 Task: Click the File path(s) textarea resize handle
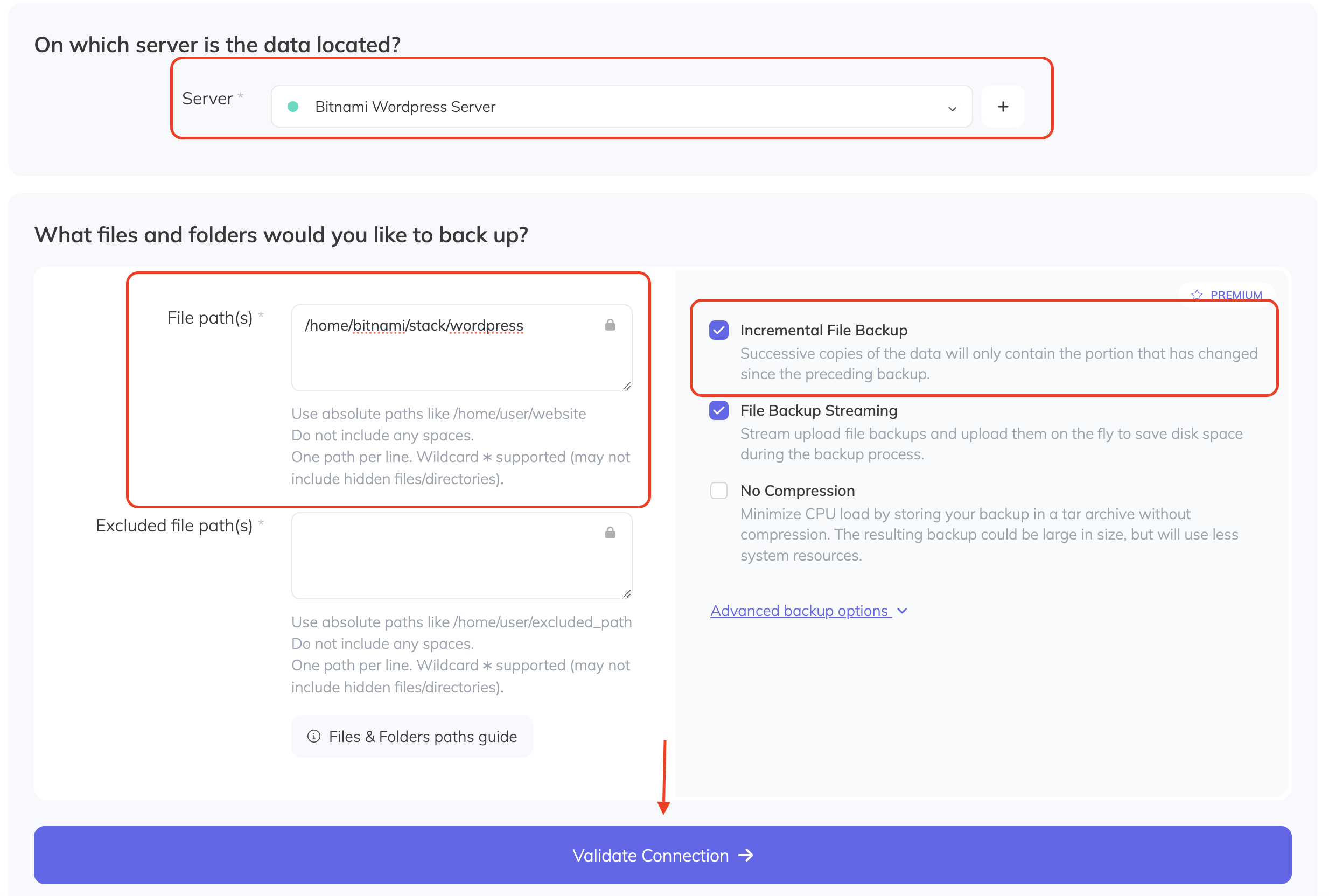tap(626, 386)
